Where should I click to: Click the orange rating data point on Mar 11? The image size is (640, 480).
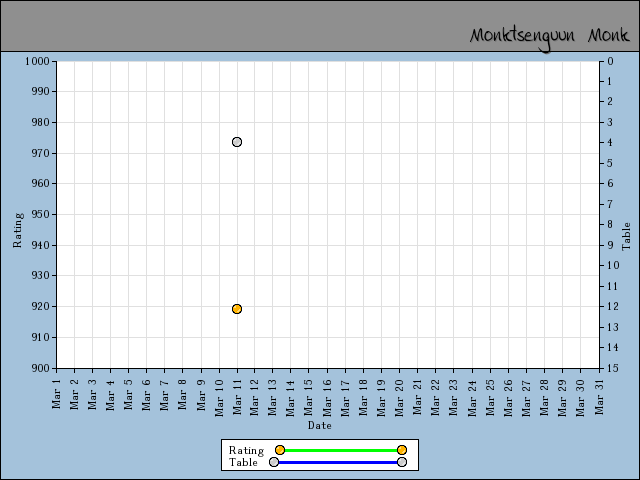[237, 309]
